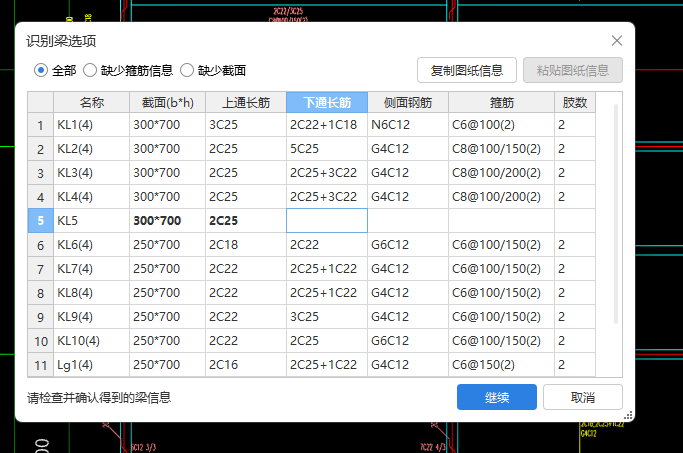The width and height of the screenshot is (683, 453).
Task: Click the table's vertical scrollbar
Action: pyautogui.click(x=615, y=213)
